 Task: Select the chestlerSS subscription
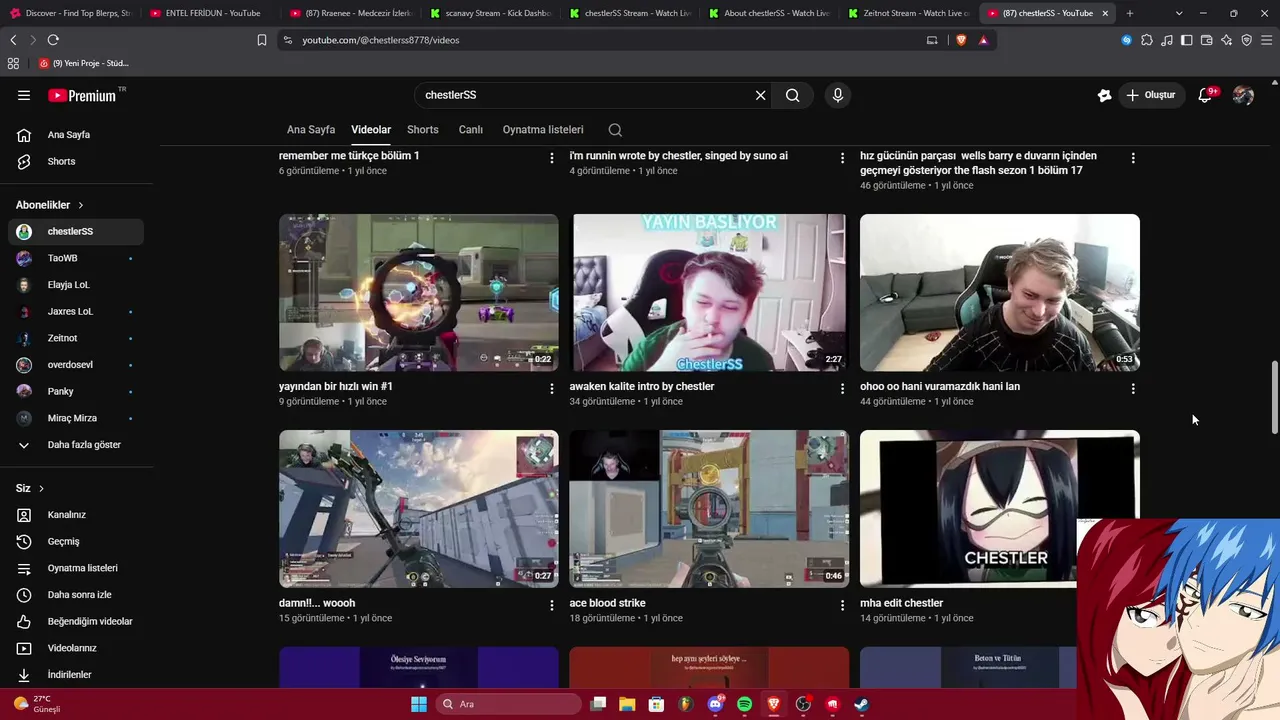76,231
